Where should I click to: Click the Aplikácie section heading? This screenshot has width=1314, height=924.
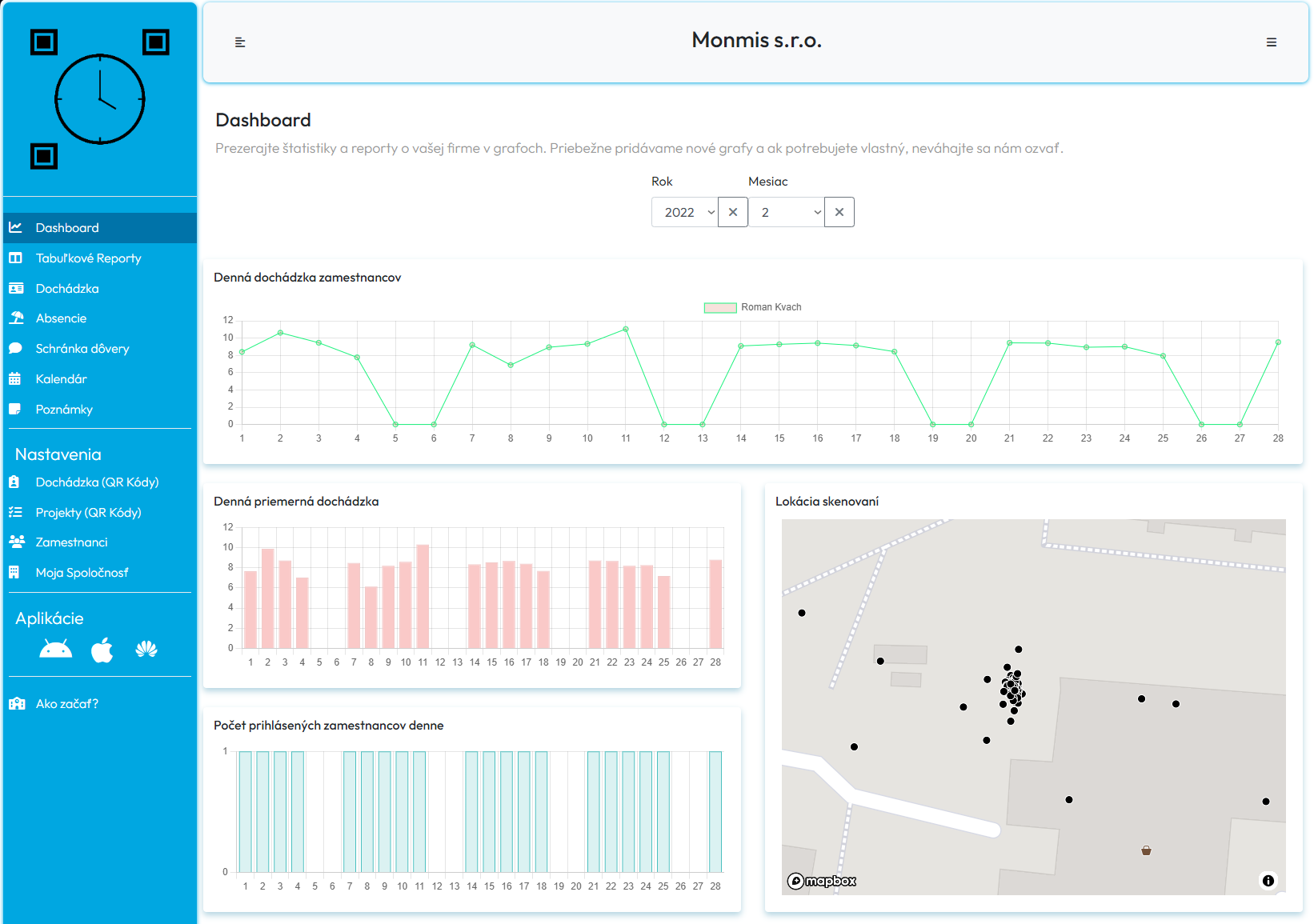point(50,618)
